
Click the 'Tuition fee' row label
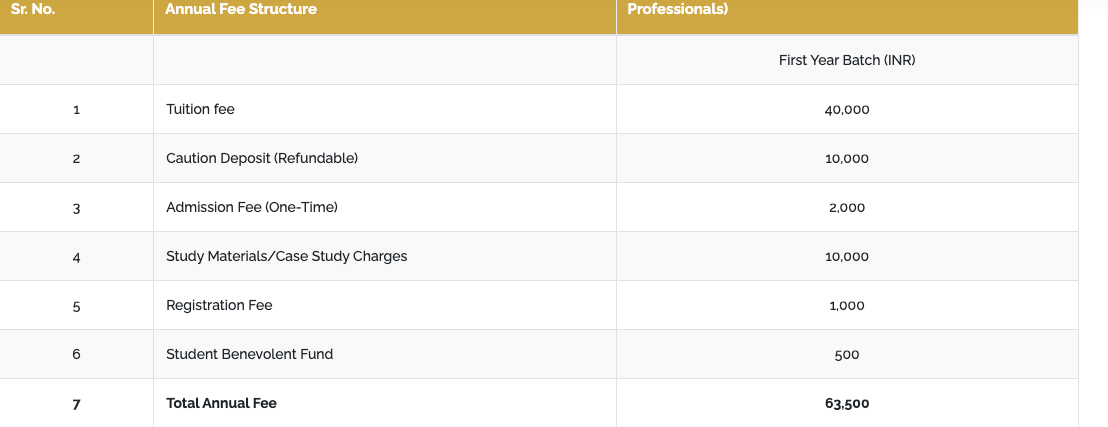click(200, 109)
